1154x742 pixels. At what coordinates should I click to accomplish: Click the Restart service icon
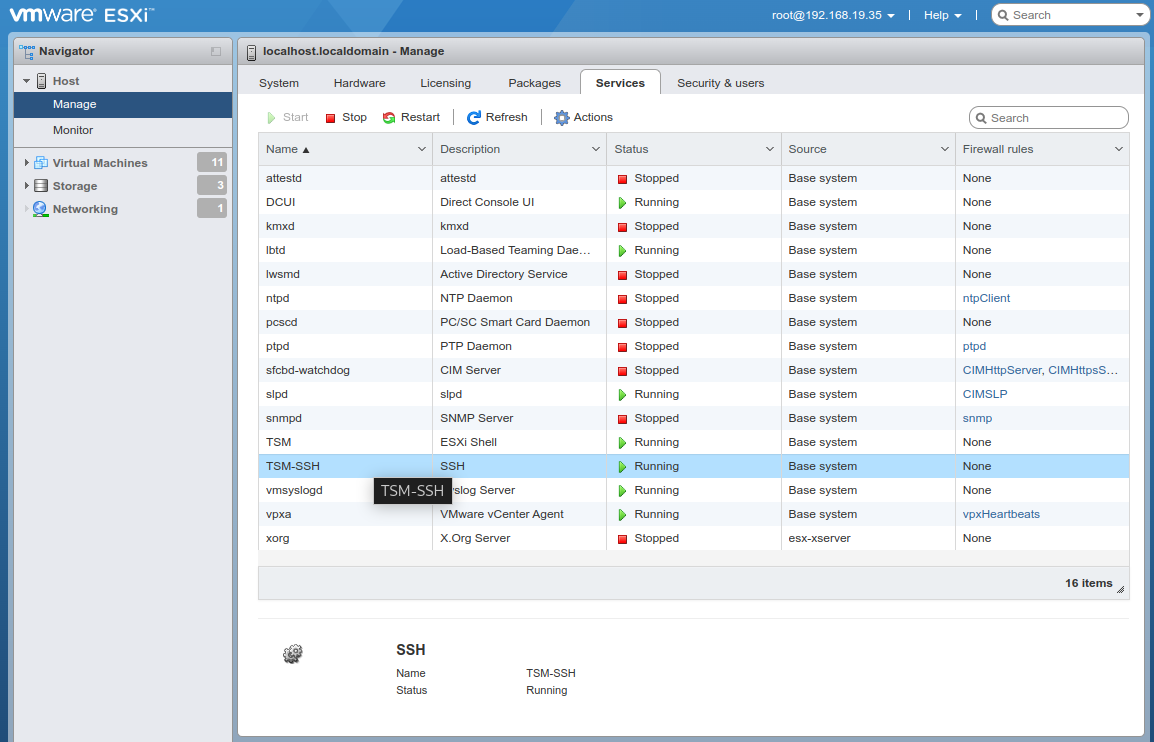click(x=389, y=118)
